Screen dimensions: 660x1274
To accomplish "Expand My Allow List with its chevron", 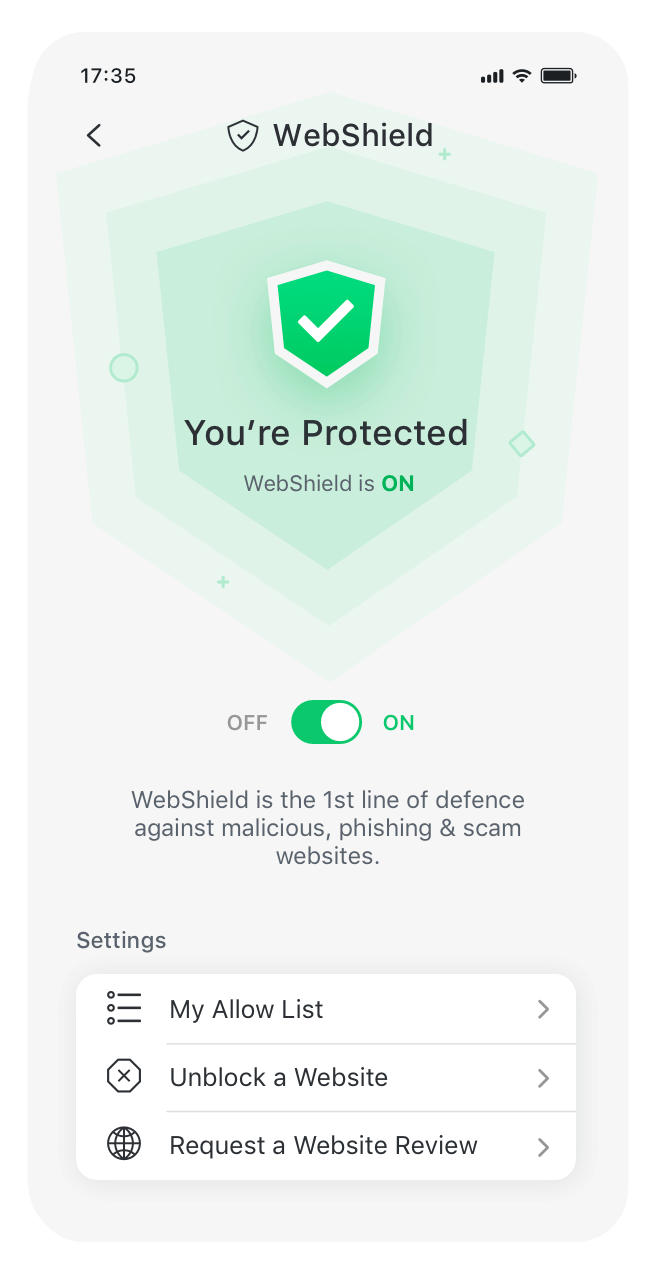I will pyautogui.click(x=543, y=1009).
